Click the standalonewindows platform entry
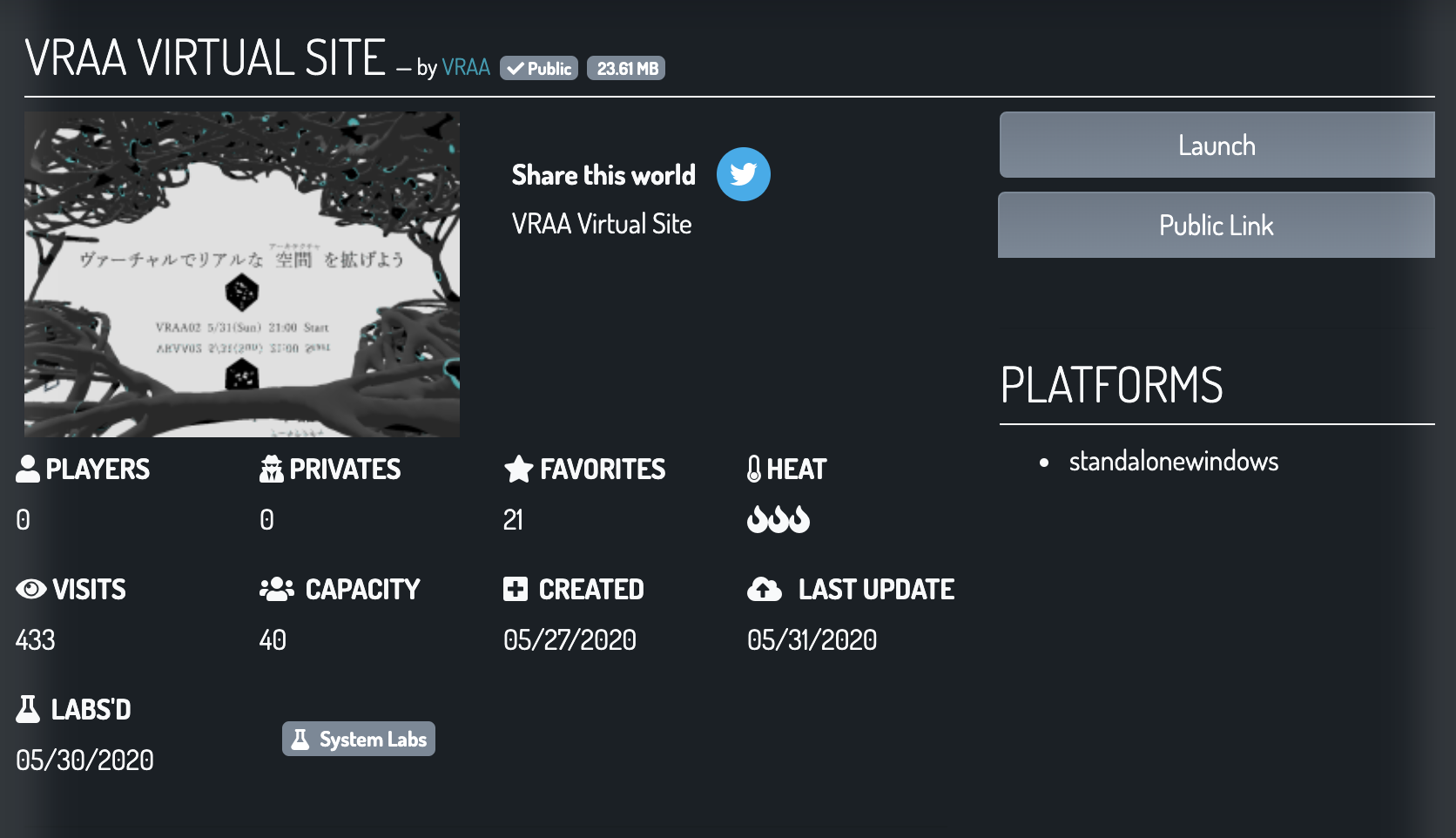1456x838 pixels. pyautogui.click(x=1173, y=461)
